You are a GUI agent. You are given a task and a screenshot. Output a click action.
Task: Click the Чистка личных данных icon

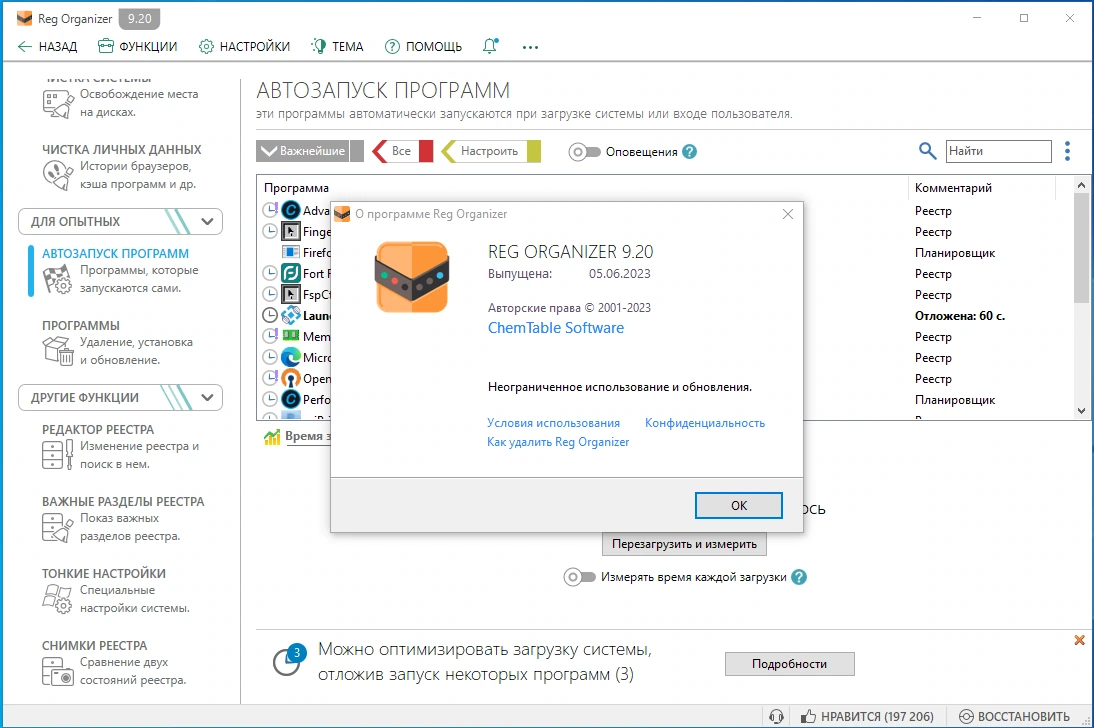(57, 175)
